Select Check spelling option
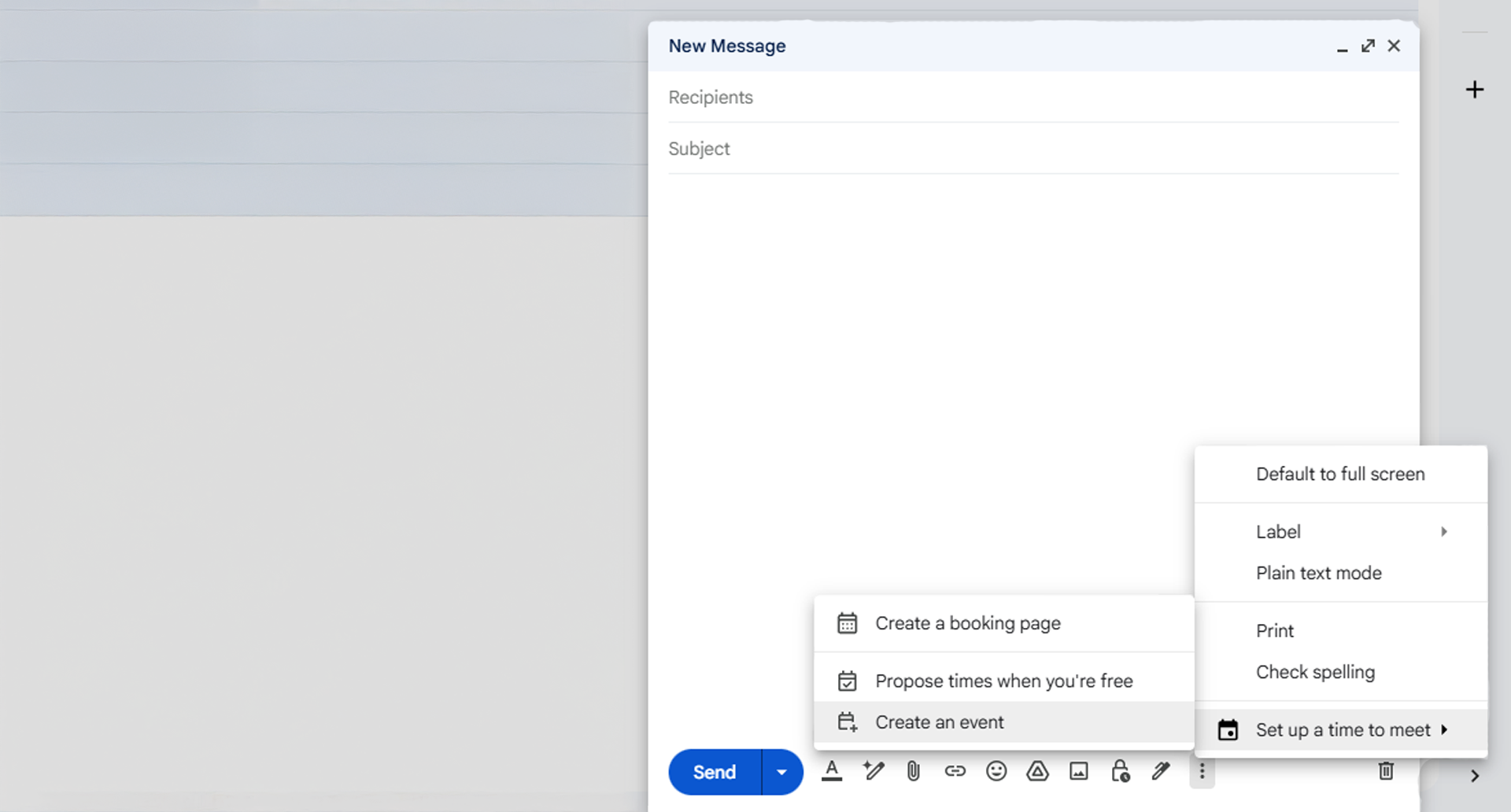Viewport: 1511px width, 812px height. 1315,673
